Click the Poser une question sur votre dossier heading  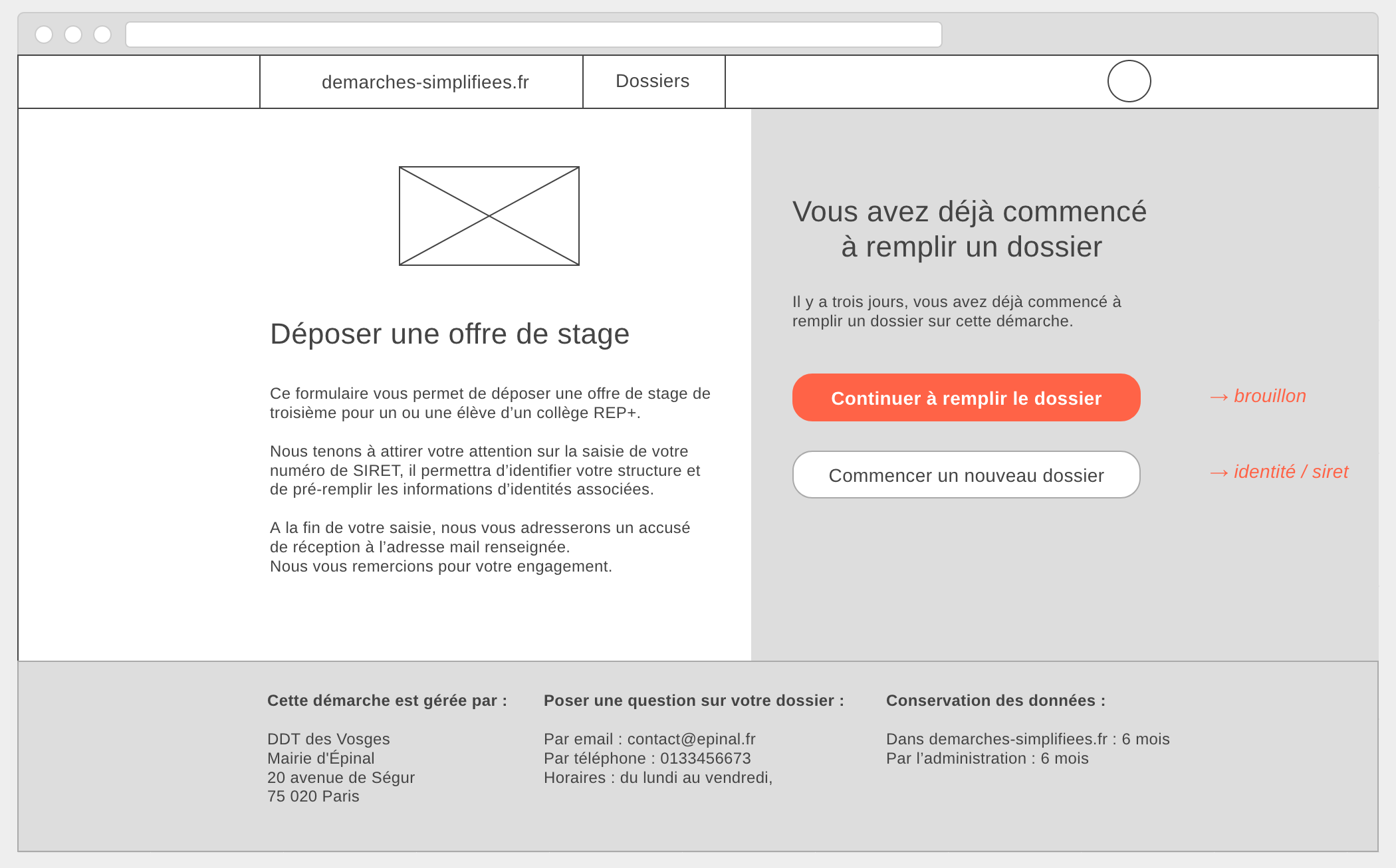coord(693,701)
